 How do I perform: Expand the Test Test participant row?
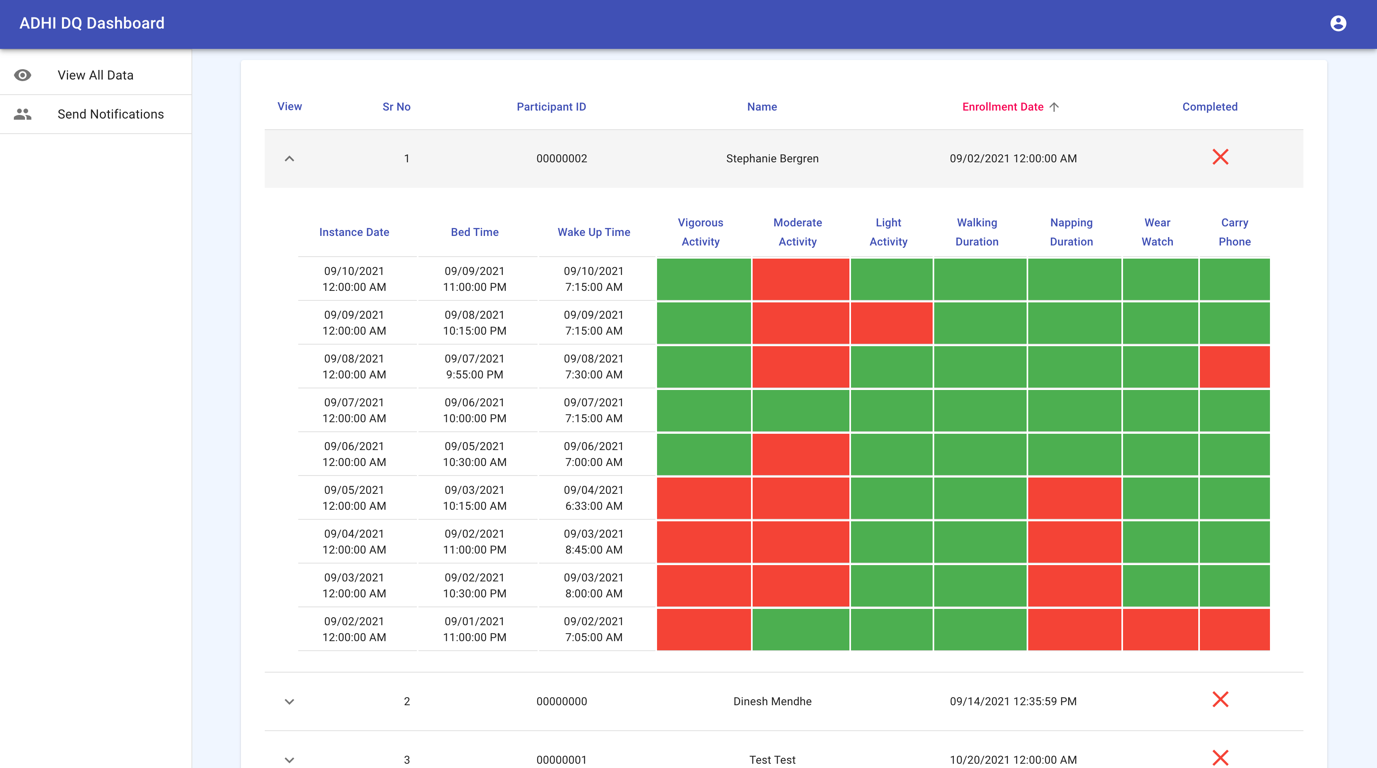[289, 760]
